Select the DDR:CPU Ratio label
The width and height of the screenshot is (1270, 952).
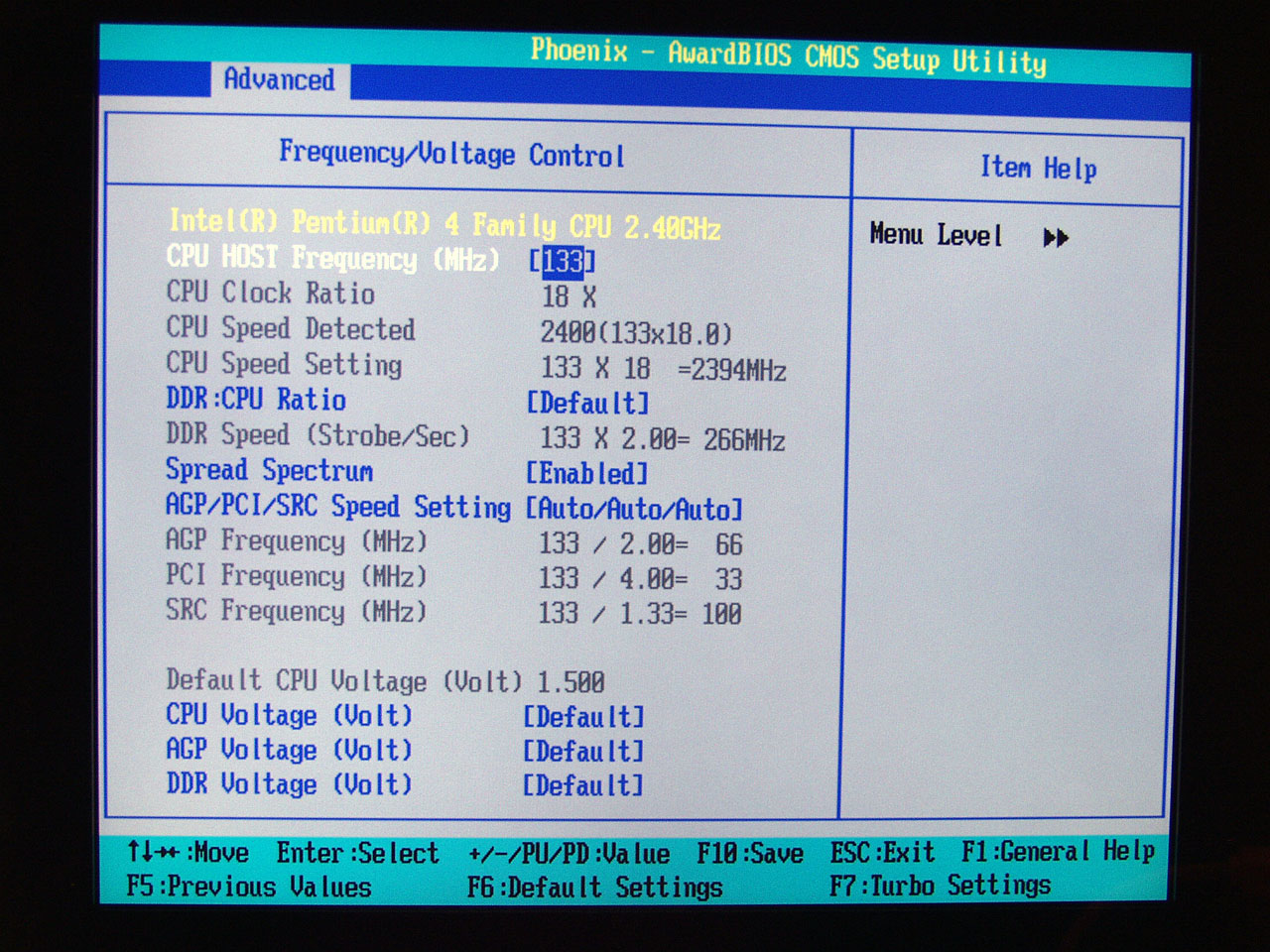tap(256, 399)
